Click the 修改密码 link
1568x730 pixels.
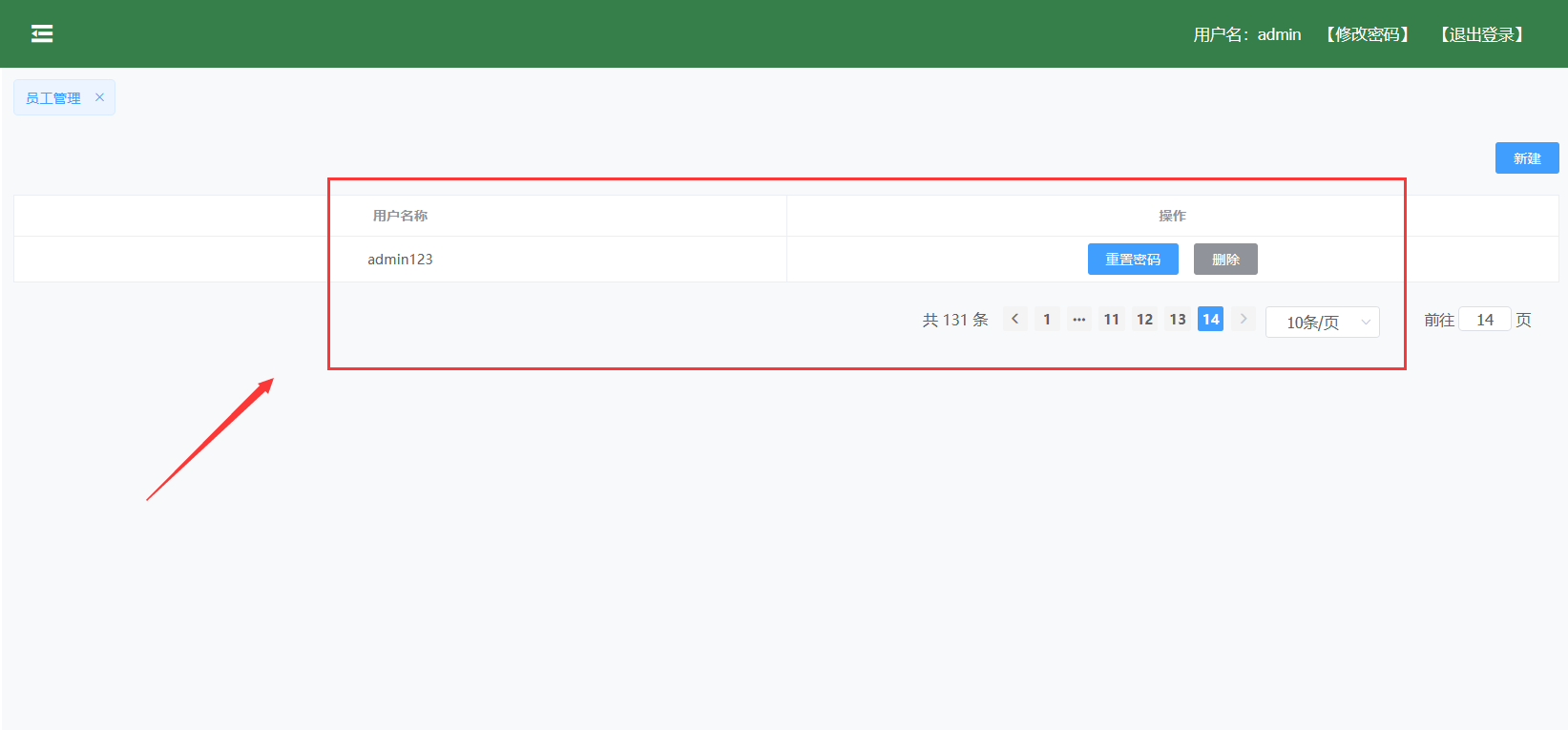pyautogui.click(x=1368, y=34)
